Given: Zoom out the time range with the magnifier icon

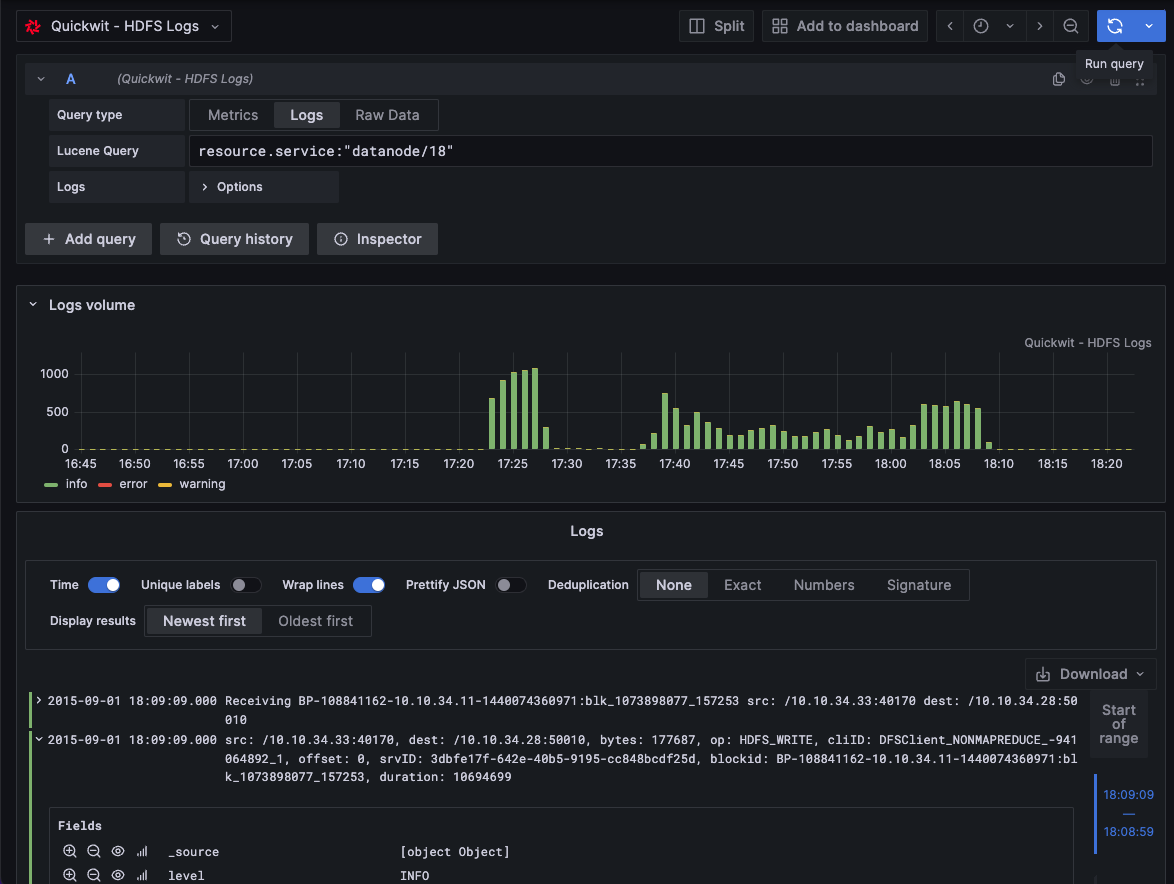Looking at the screenshot, I should (x=1071, y=26).
